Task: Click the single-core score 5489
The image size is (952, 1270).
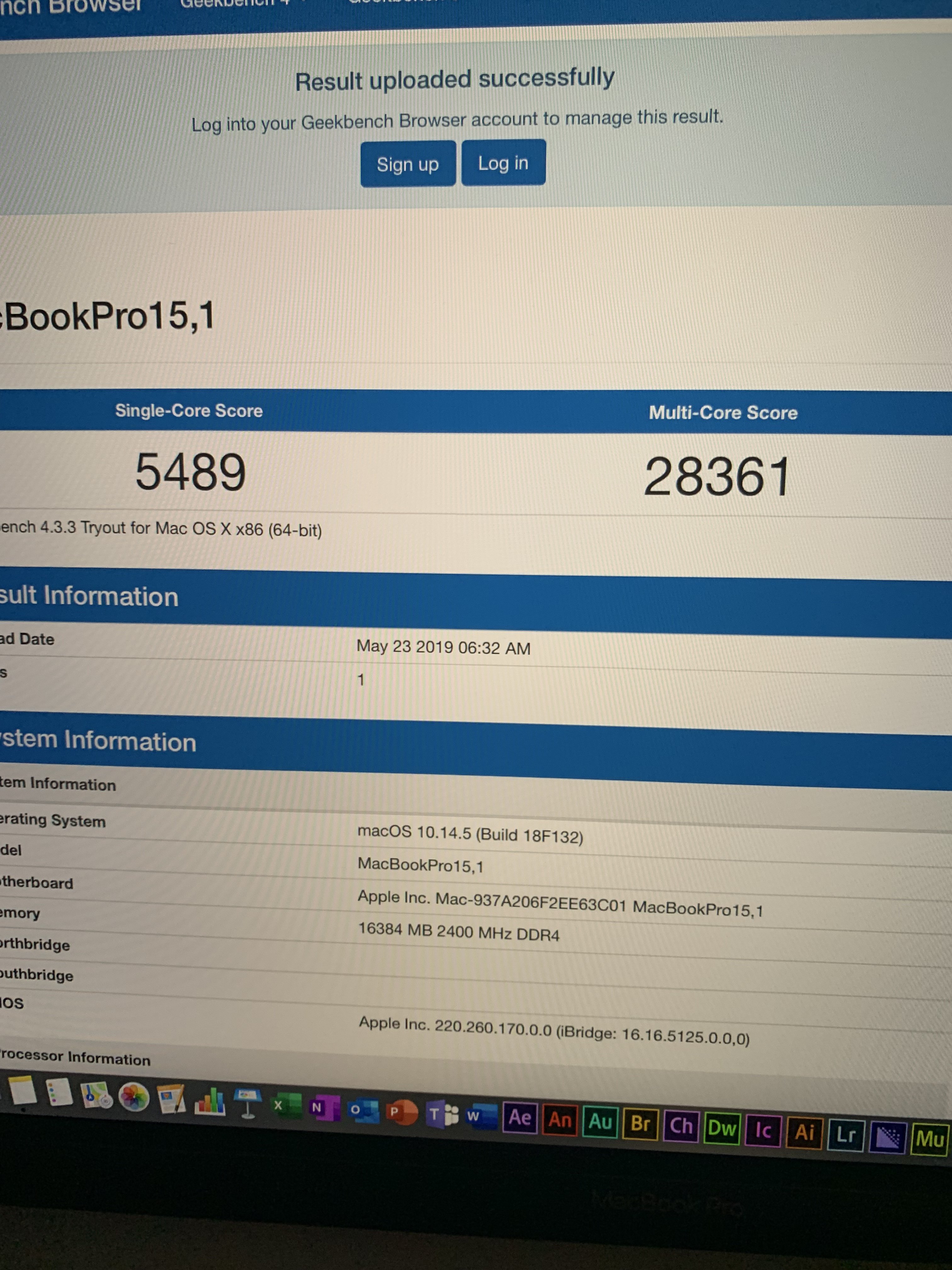Action: pyautogui.click(x=190, y=472)
